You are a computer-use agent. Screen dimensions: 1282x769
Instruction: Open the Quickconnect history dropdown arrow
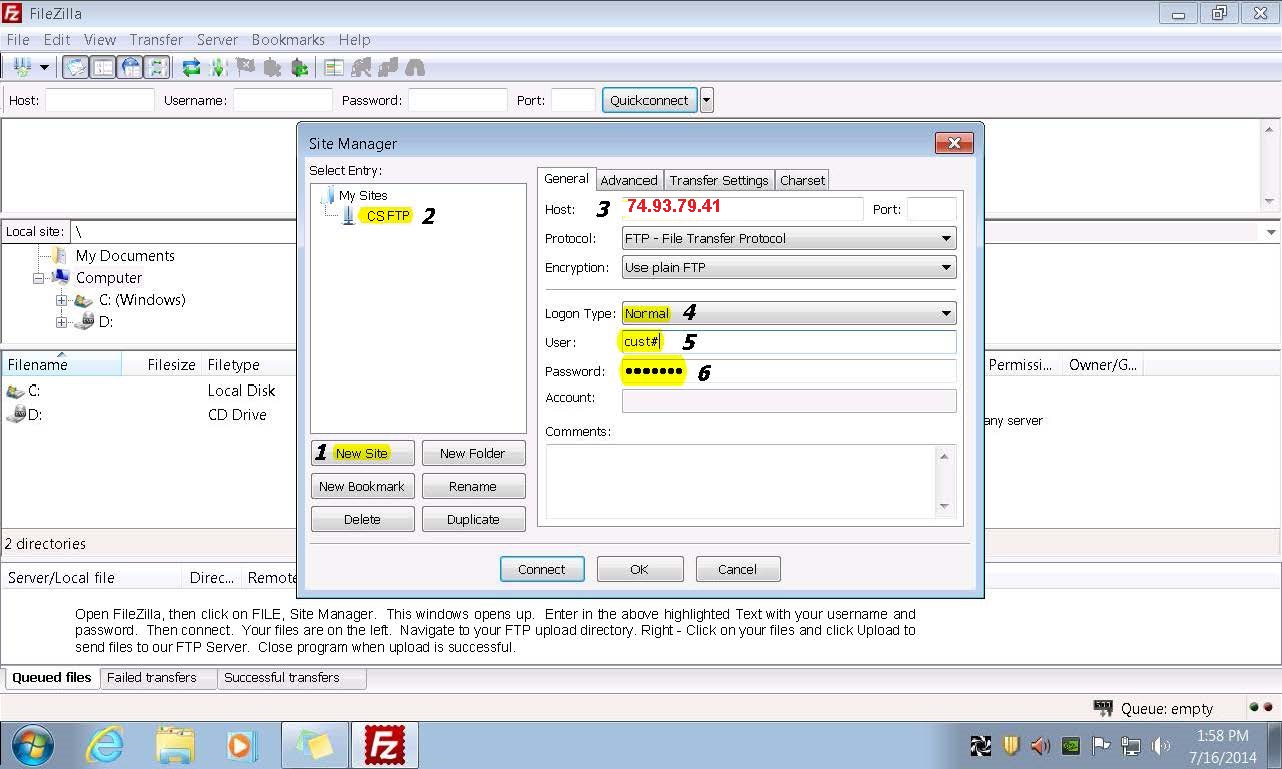[x=707, y=100]
